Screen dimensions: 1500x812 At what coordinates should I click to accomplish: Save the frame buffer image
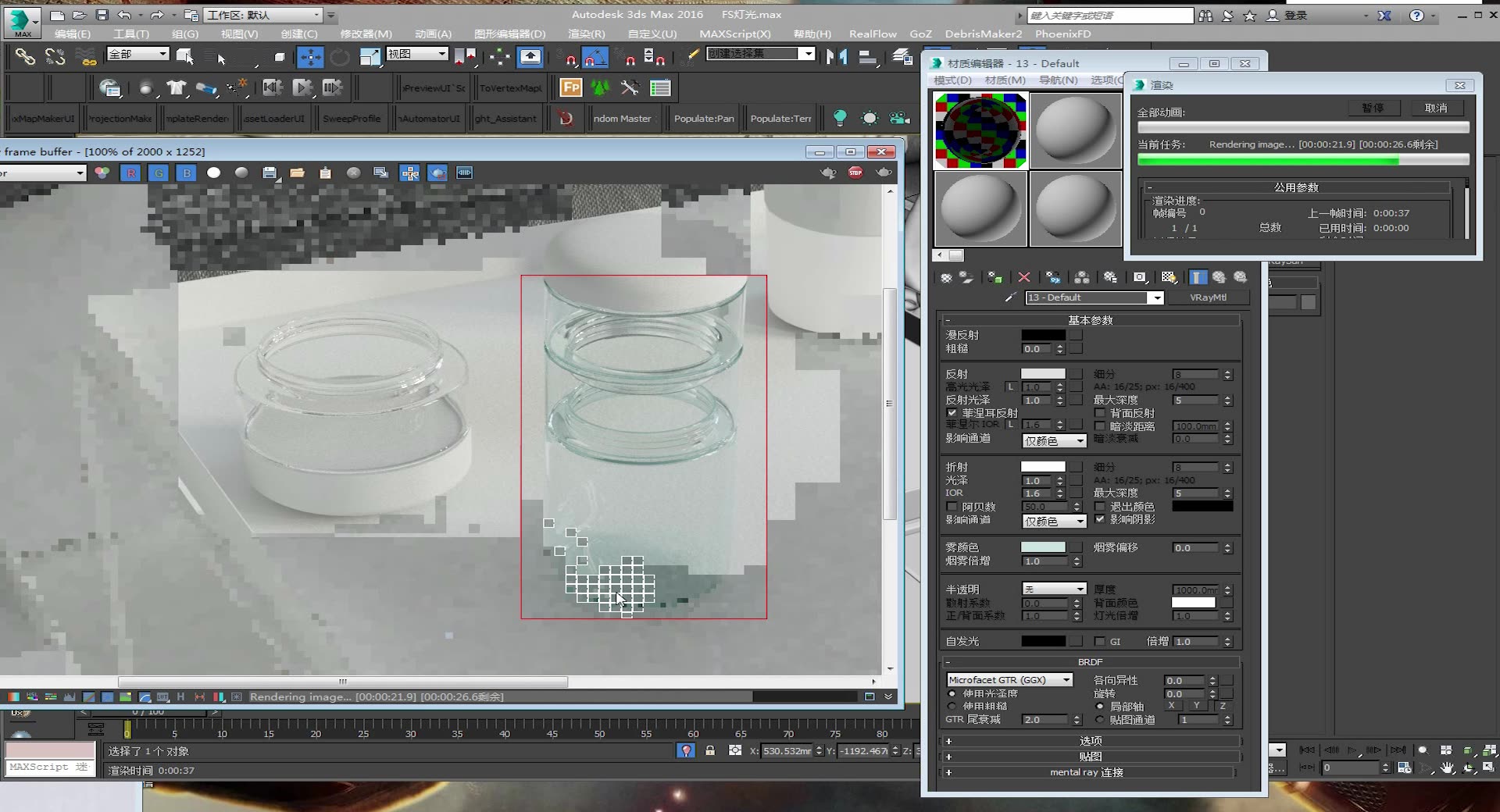[270, 173]
